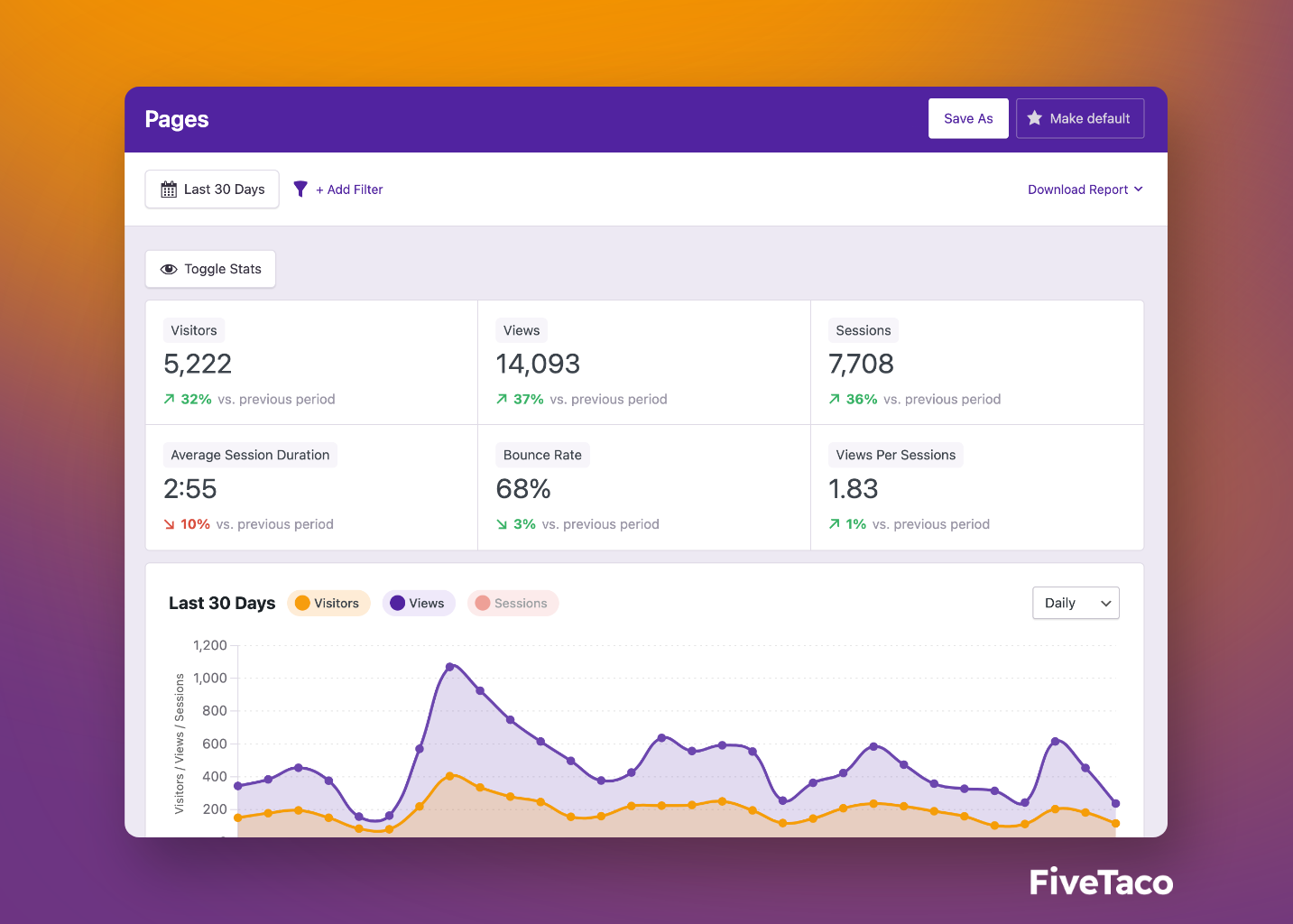Click the green 3% down-arrow icon
The image size is (1293, 924).
pyautogui.click(x=502, y=524)
